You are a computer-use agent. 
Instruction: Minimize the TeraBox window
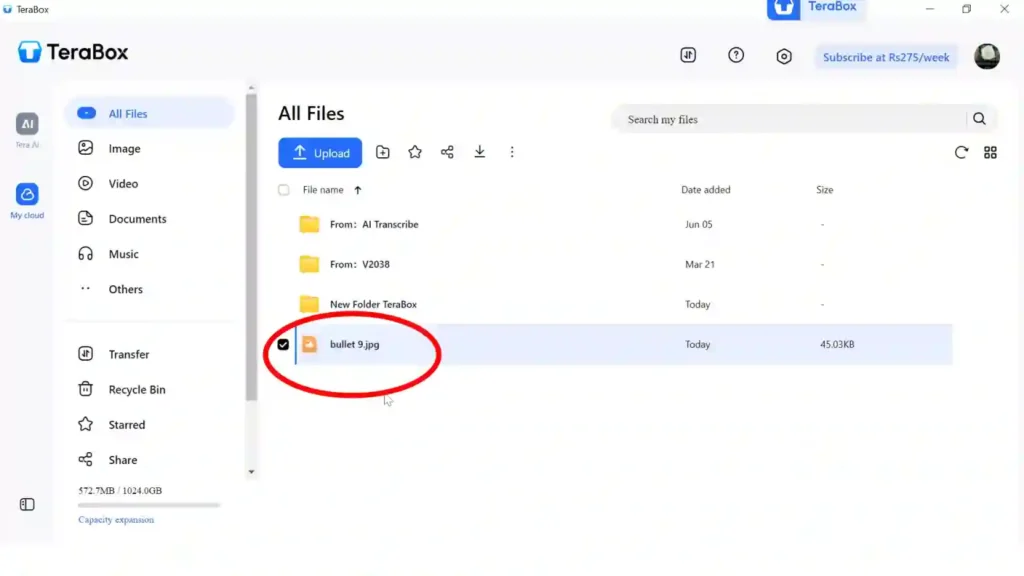click(929, 9)
